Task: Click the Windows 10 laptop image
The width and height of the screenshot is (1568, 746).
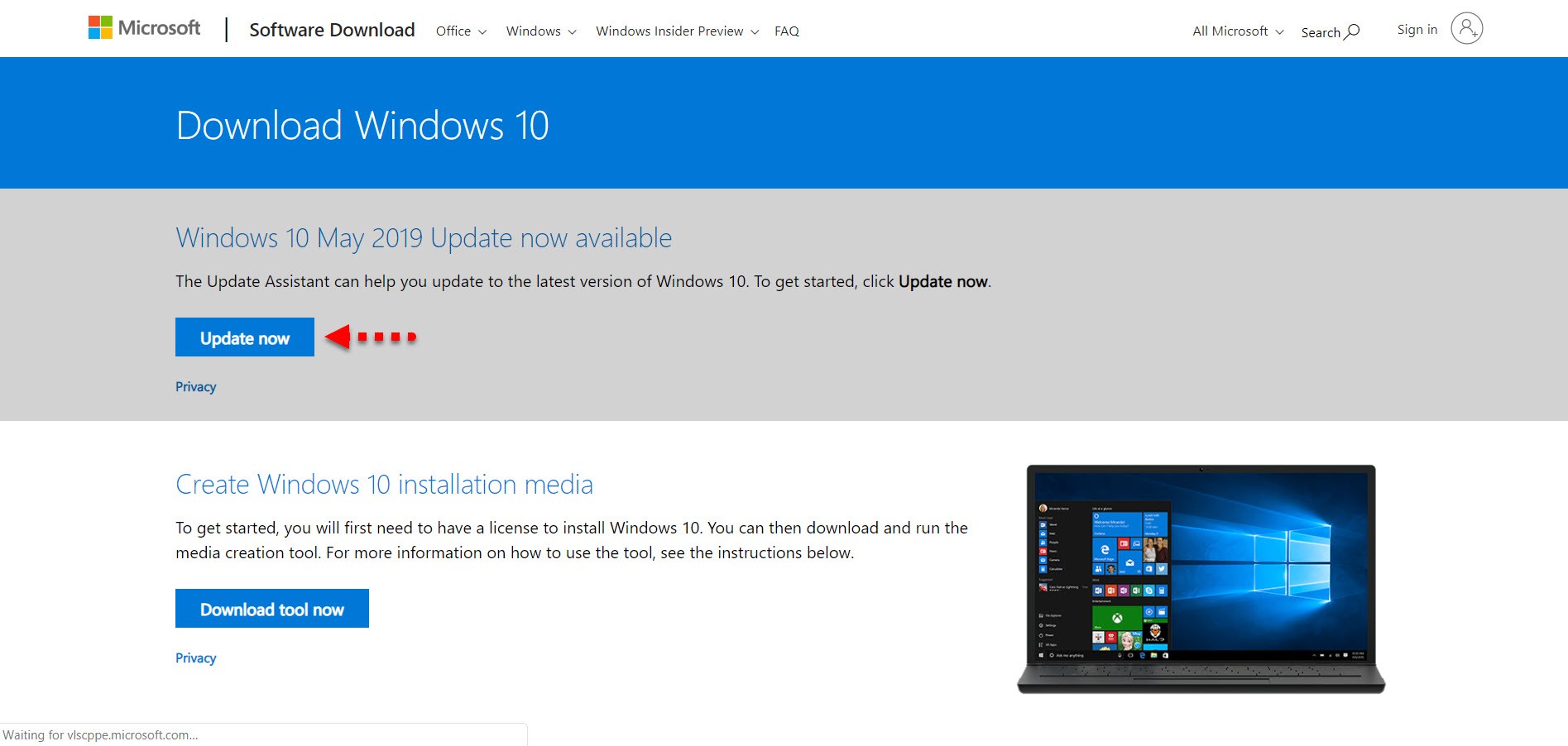Action: [1201, 579]
